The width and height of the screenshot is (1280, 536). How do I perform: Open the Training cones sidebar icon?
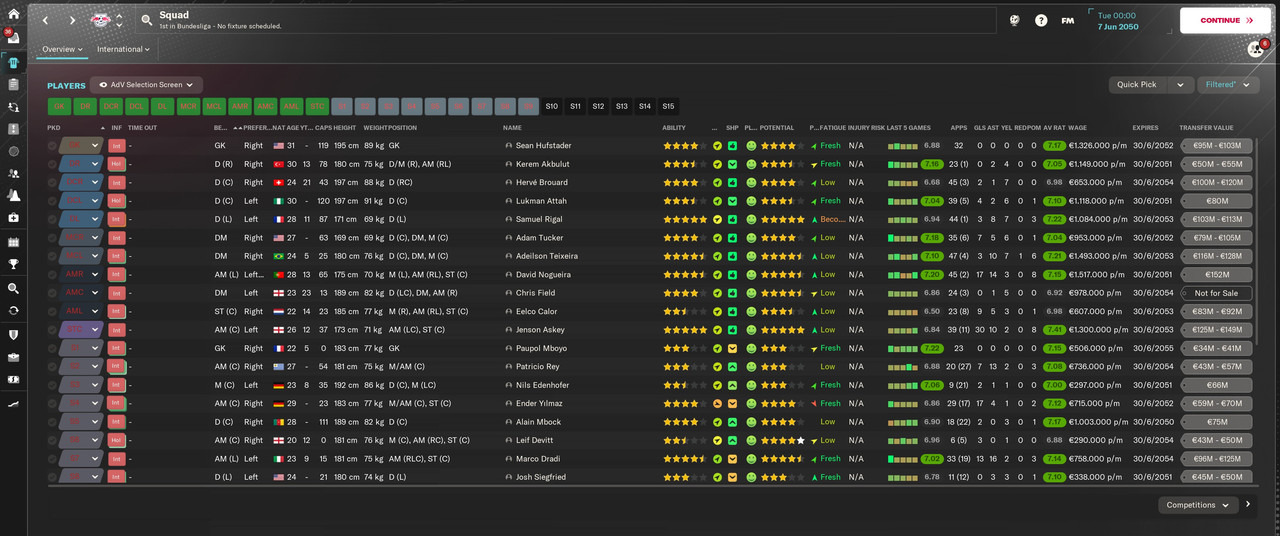tap(13, 196)
